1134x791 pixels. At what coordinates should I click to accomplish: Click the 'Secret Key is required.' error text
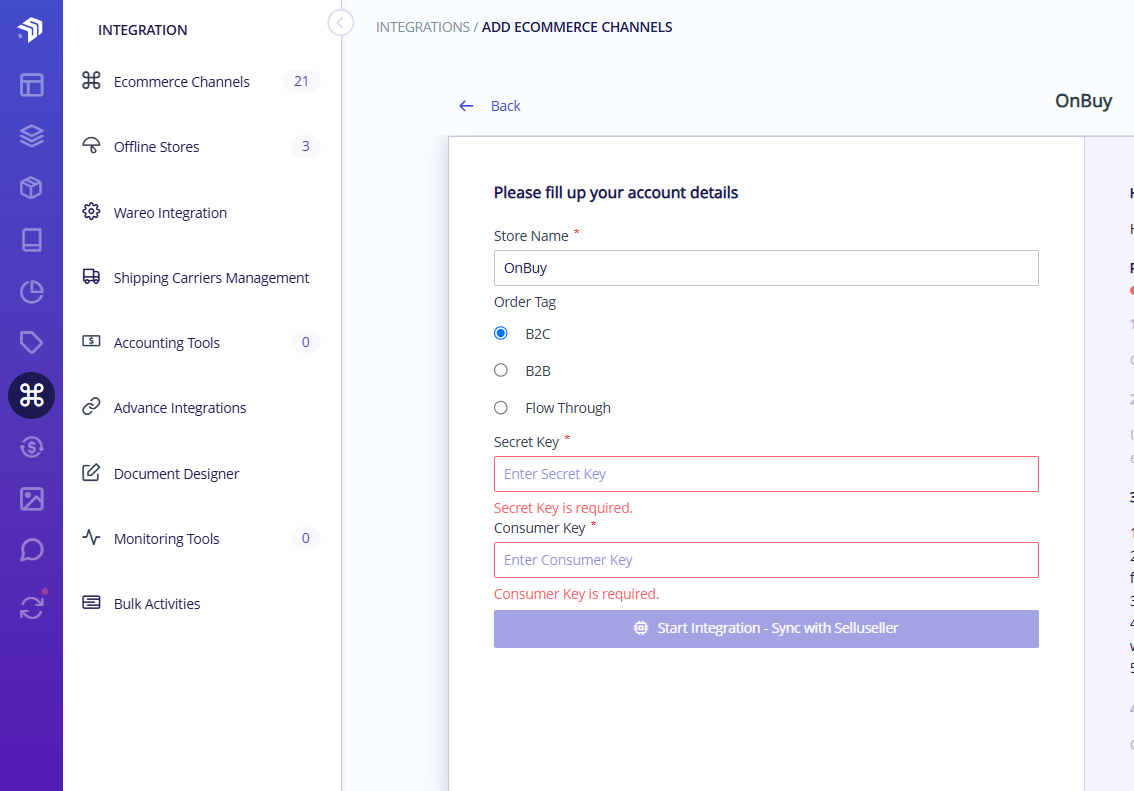(563, 508)
